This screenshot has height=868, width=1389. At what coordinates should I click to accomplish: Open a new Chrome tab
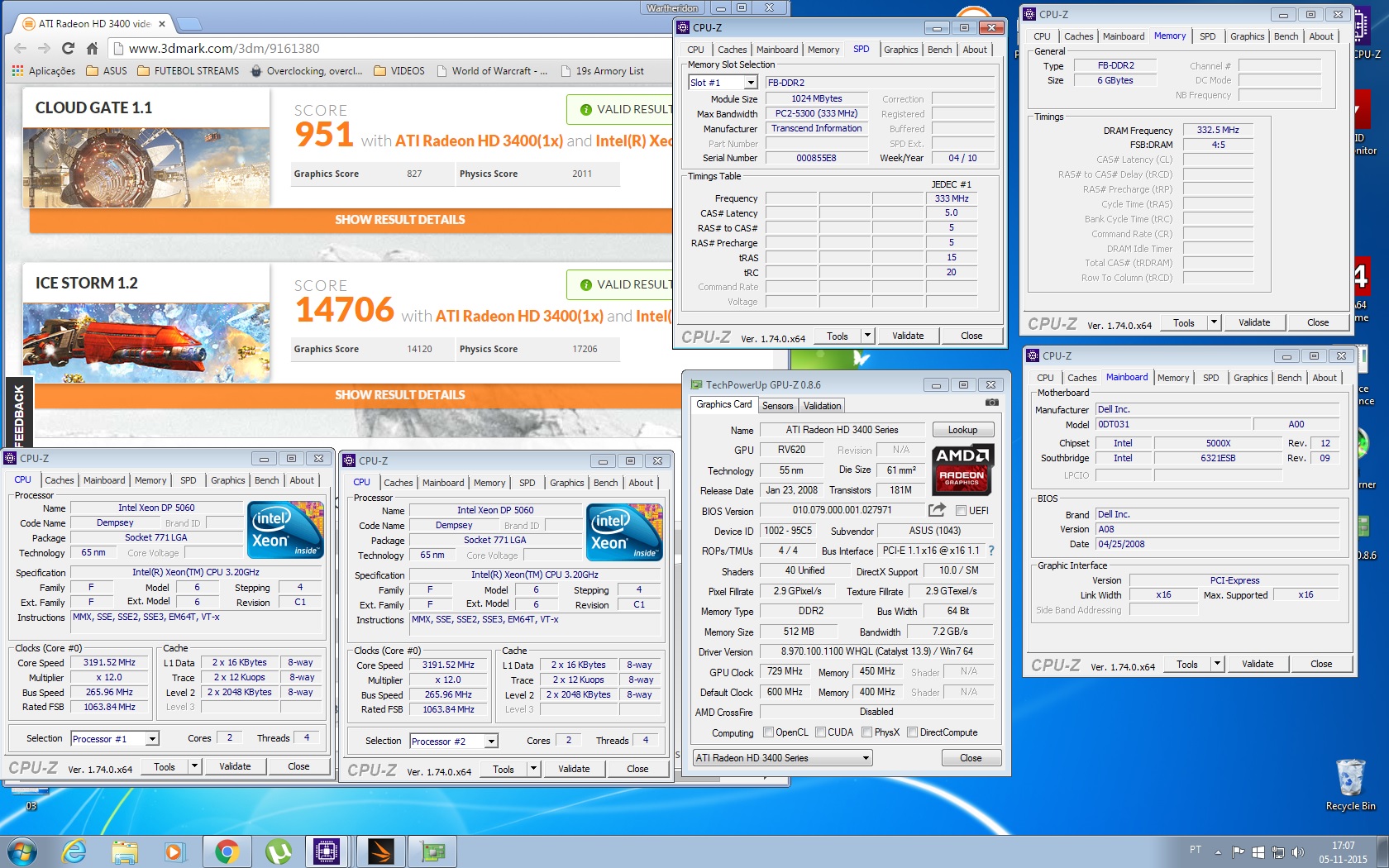189,23
